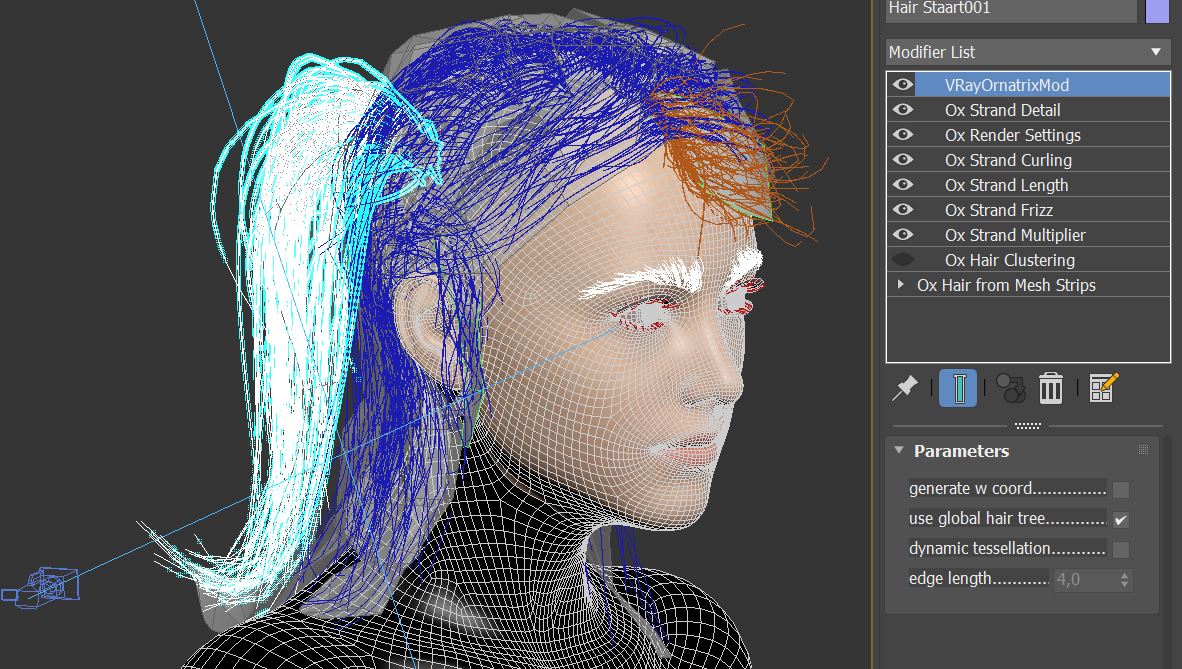Viewport: 1182px width, 669px height.
Task: Remove modifier using trash can icon
Action: 1050,388
